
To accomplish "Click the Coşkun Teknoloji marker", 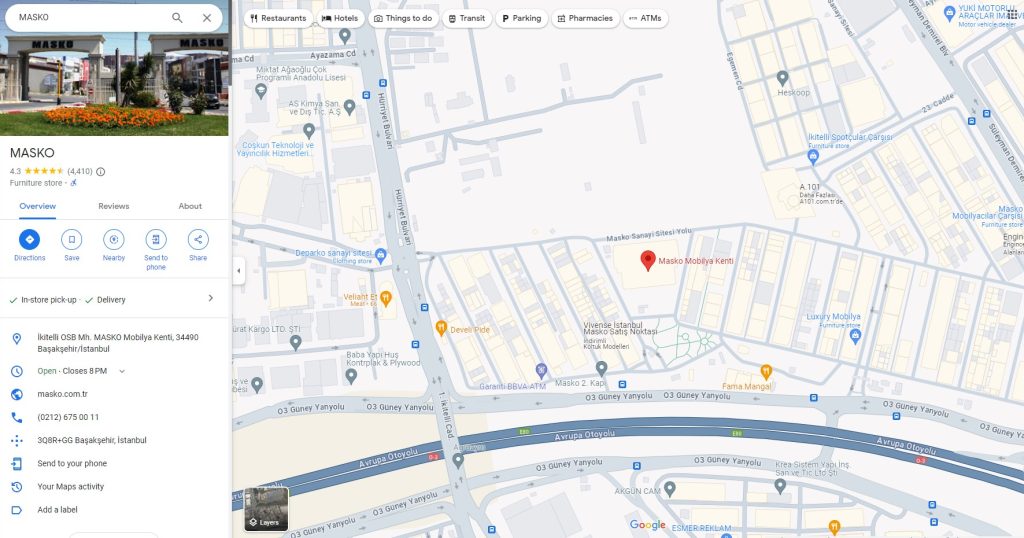I will pyautogui.click(x=309, y=131).
